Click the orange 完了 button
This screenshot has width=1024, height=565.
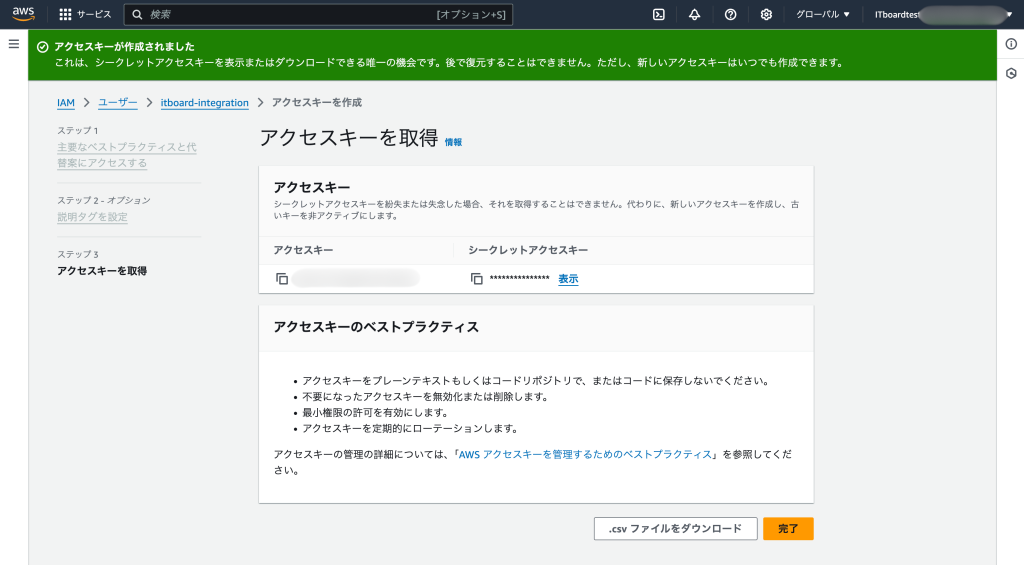[788, 528]
